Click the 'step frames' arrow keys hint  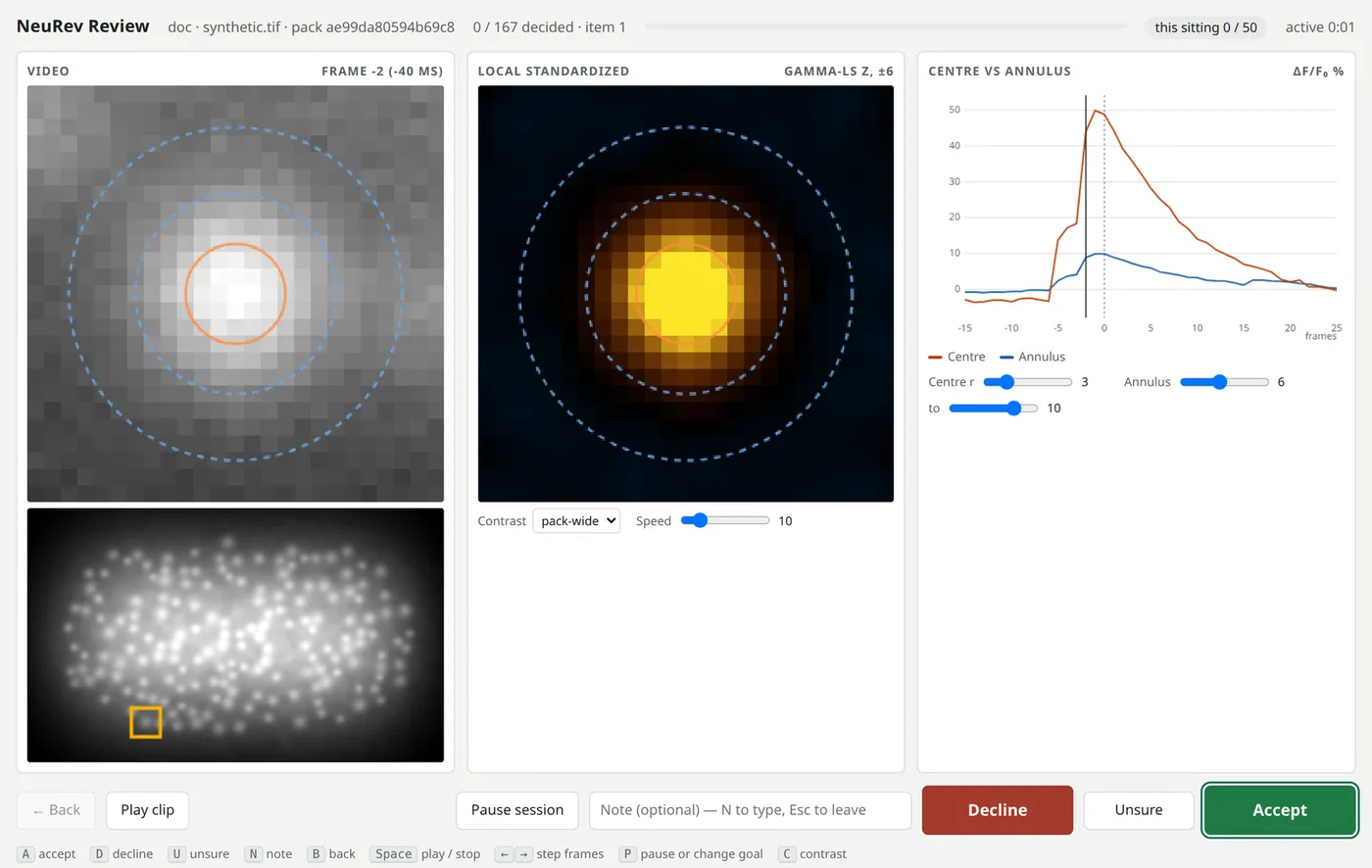(549, 854)
